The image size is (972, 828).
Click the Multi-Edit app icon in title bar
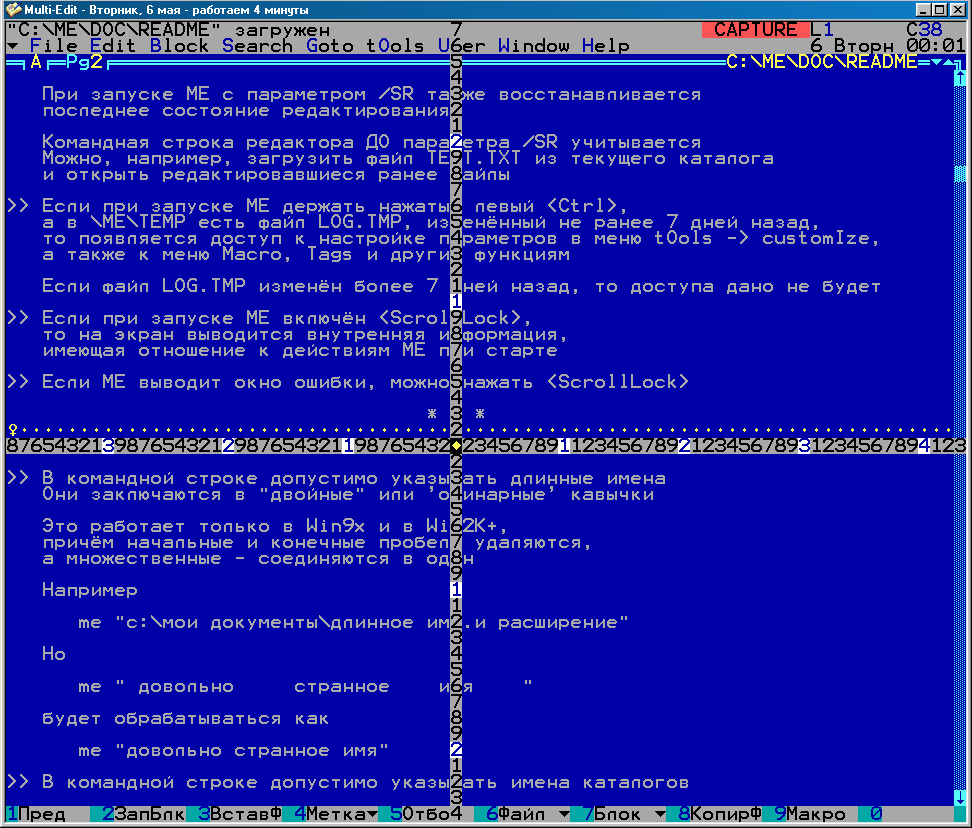[x=12, y=9]
